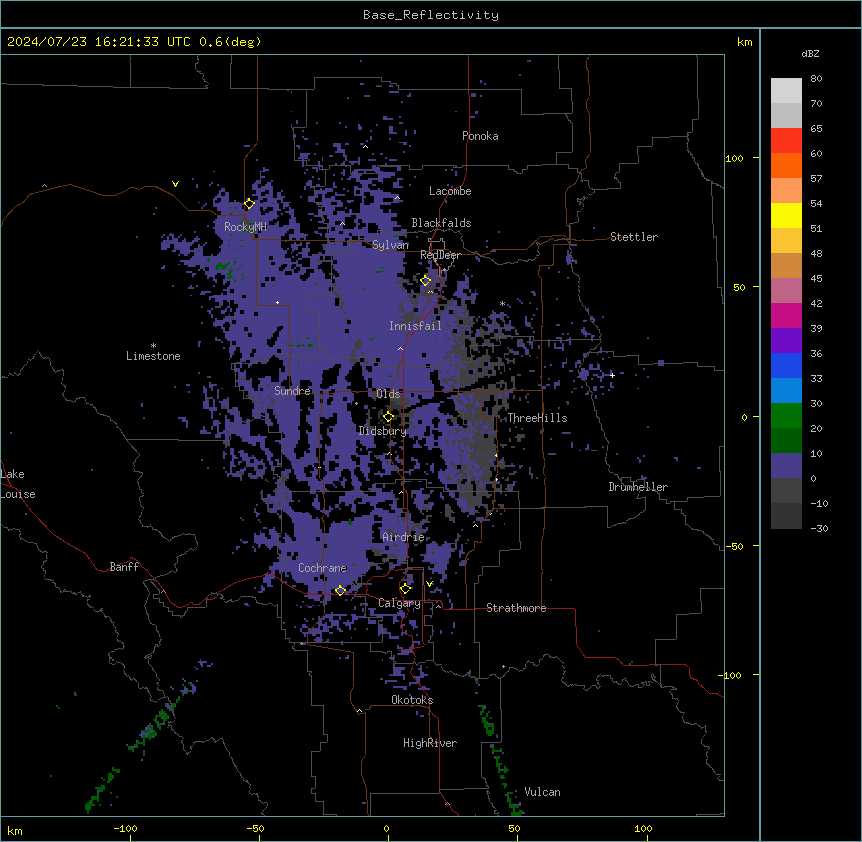Click the 0 tick label on right axis

click(x=744, y=418)
